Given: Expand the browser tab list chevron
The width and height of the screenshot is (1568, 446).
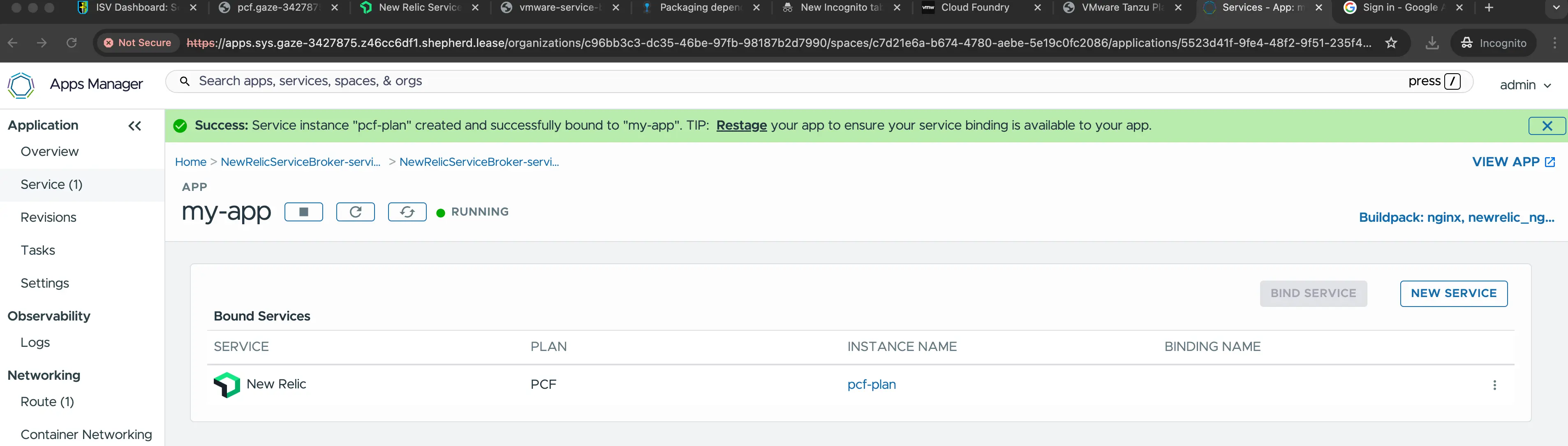Looking at the screenshot, I should click(1556, 8).
